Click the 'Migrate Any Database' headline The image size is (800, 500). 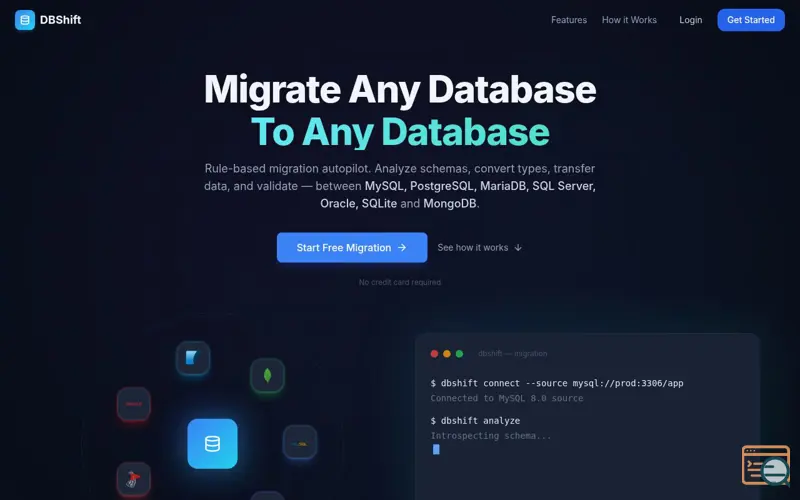point(400,90)
